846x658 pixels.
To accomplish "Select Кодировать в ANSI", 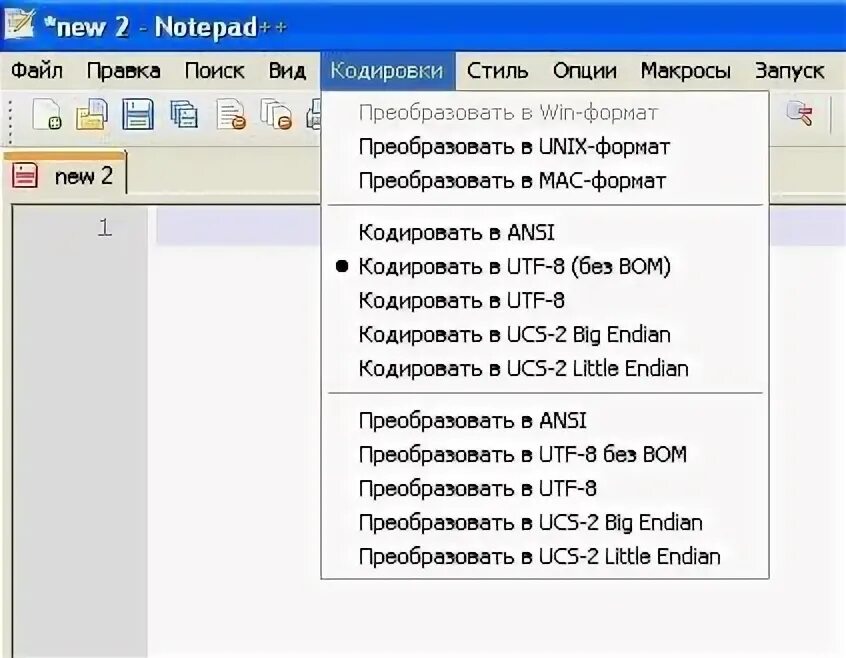I will (x=545, y=232).
